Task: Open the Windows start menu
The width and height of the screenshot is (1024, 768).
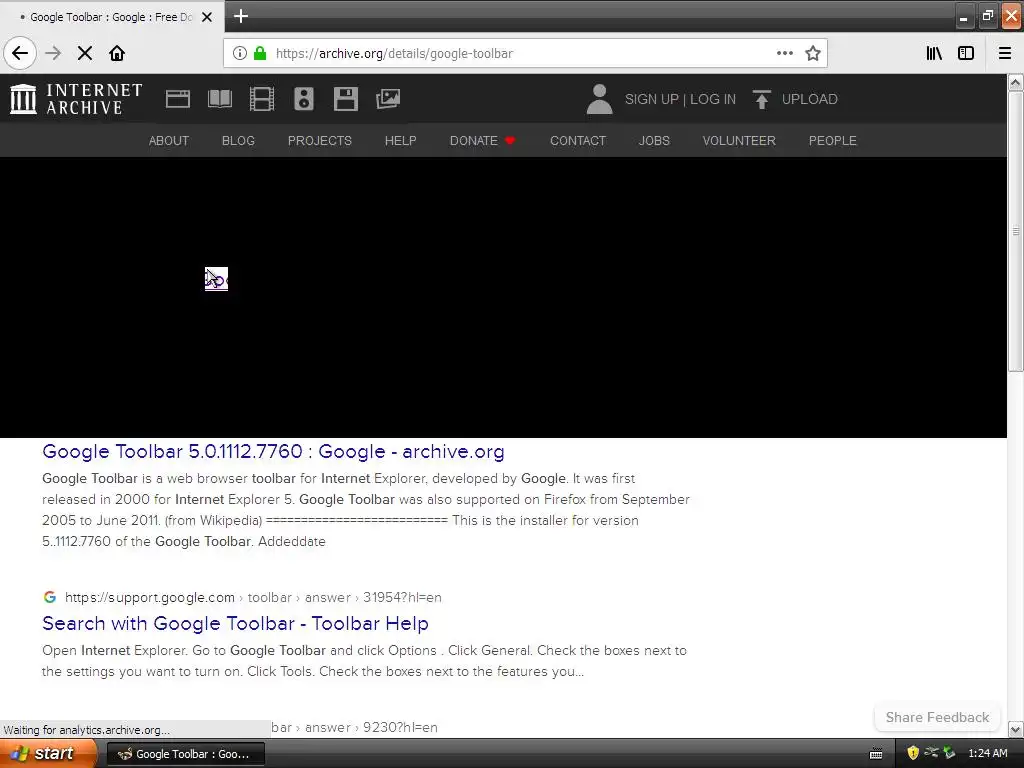Action: click(49, 754)
